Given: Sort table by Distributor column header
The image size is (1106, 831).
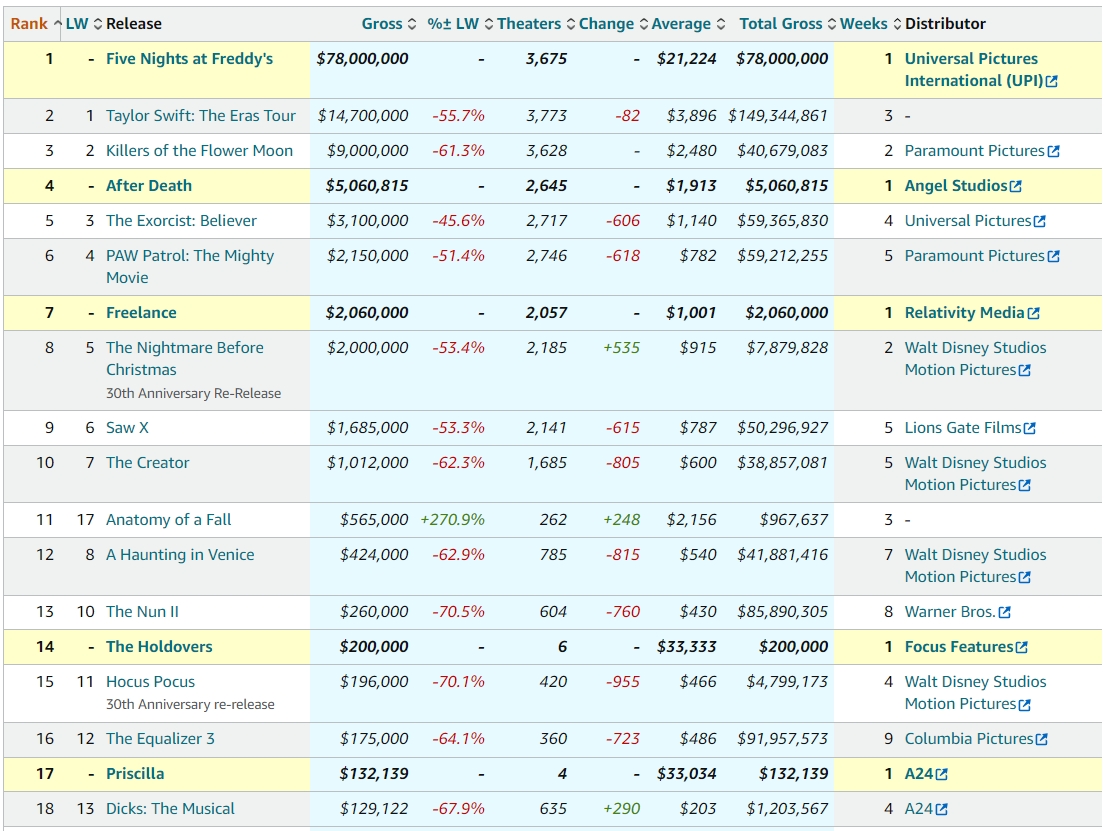Looking at the screenshot, I should click(x=945, y=24).
